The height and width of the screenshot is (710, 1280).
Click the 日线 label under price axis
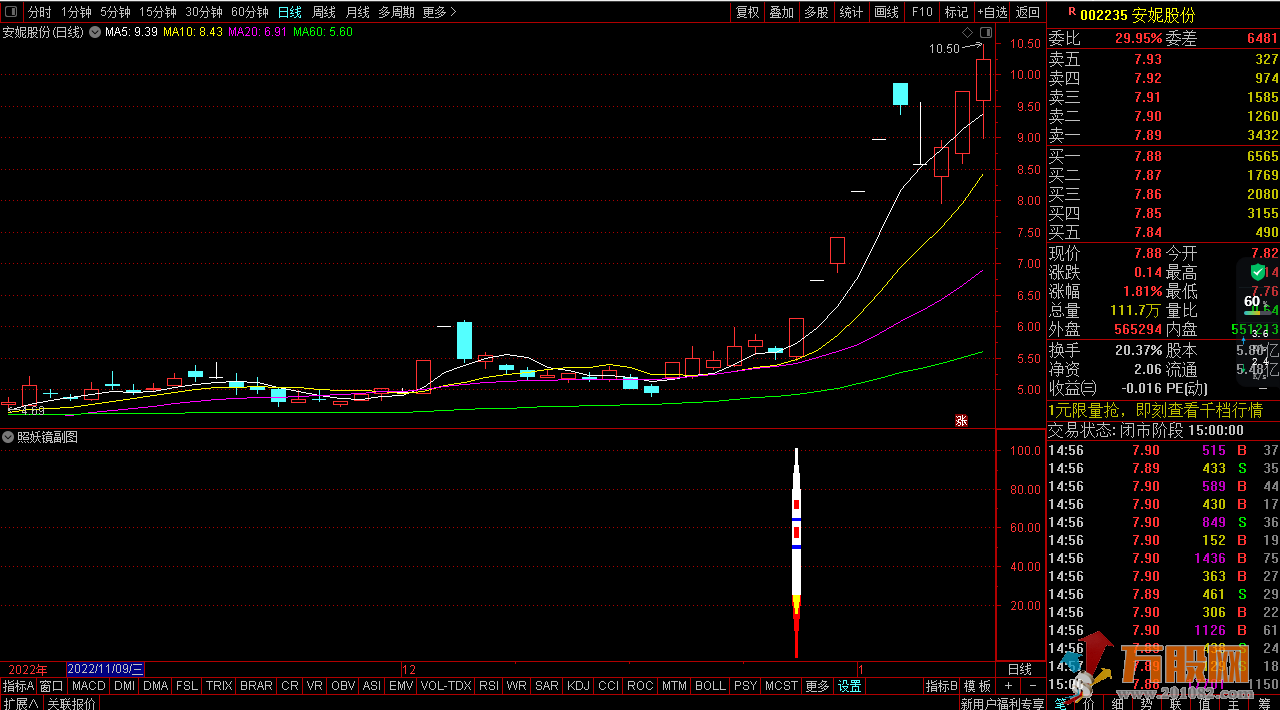(1019, 669)
